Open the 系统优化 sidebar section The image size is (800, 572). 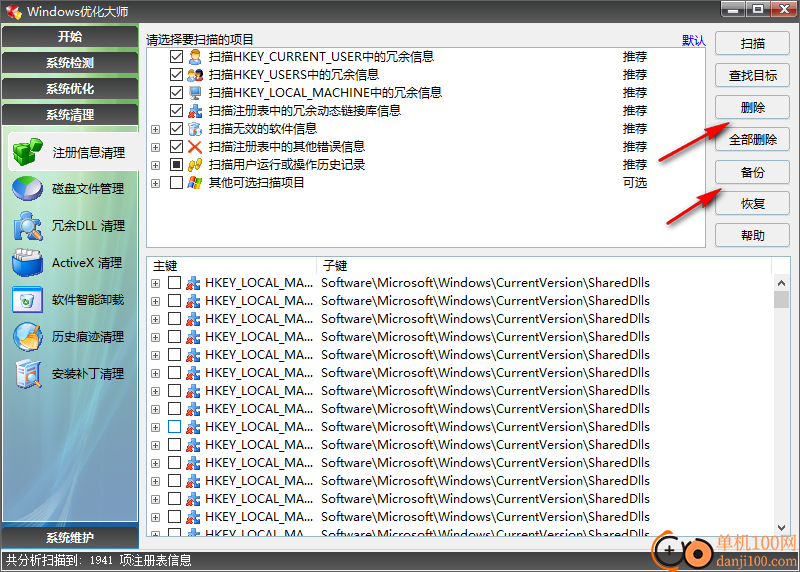click(70, 89)
